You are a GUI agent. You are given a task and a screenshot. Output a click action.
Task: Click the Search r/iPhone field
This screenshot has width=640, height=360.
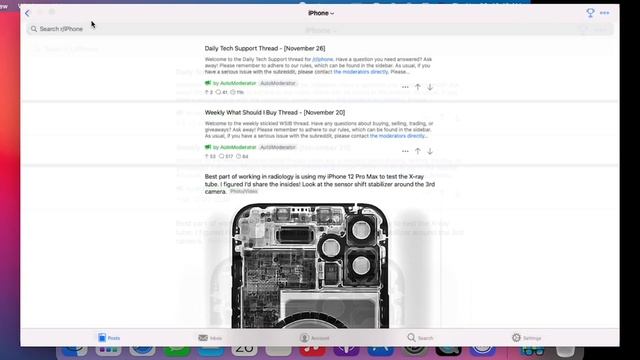coord(320,29)
